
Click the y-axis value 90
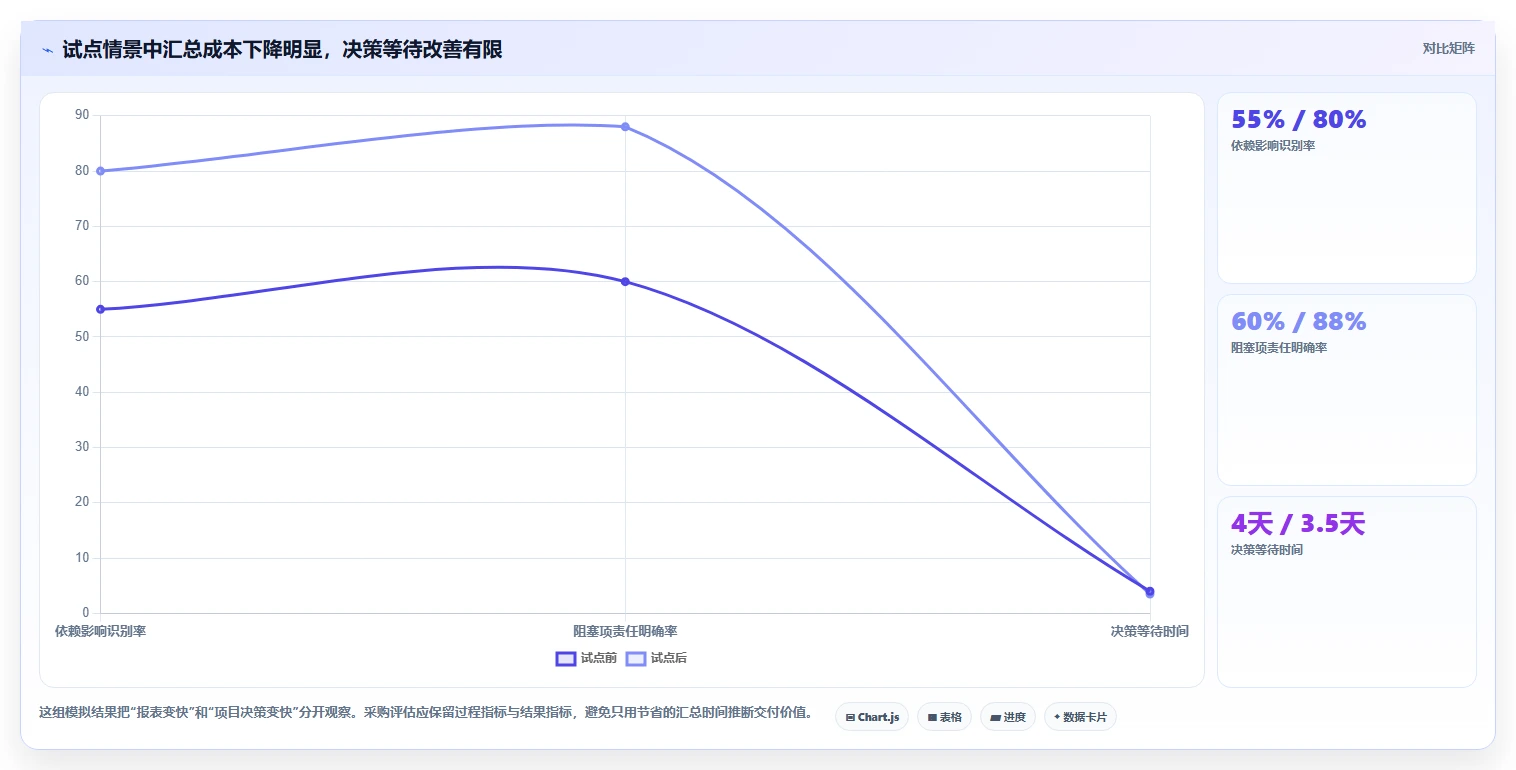pos(82,115)
